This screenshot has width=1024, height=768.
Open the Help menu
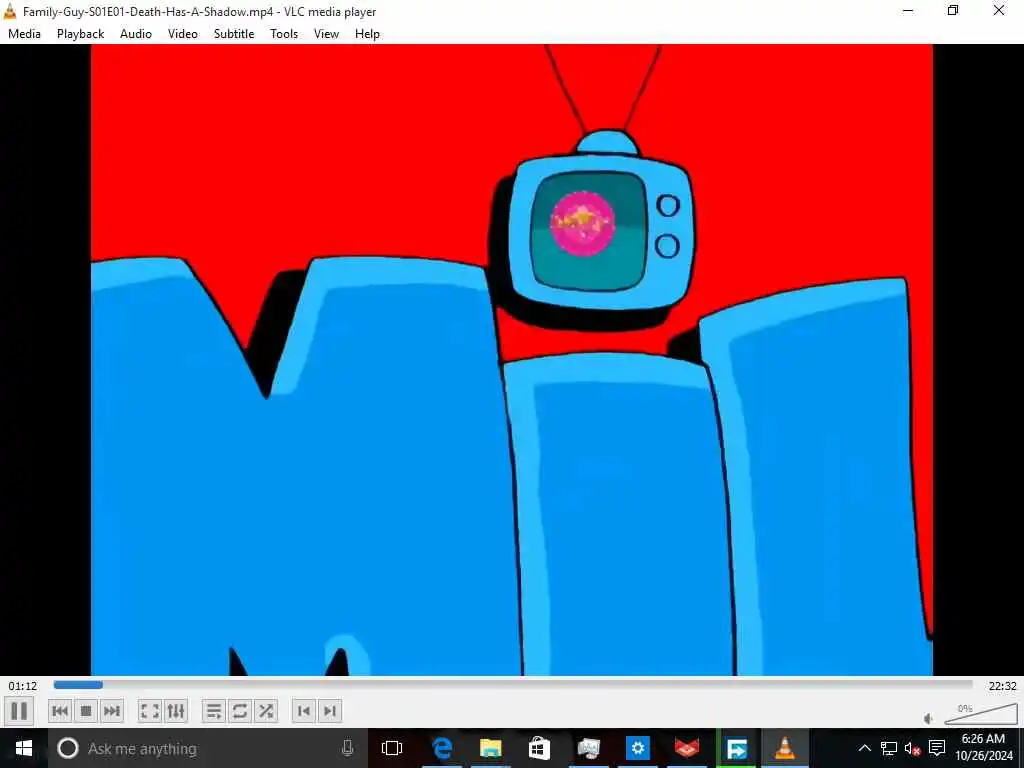[x=368, y=34]
